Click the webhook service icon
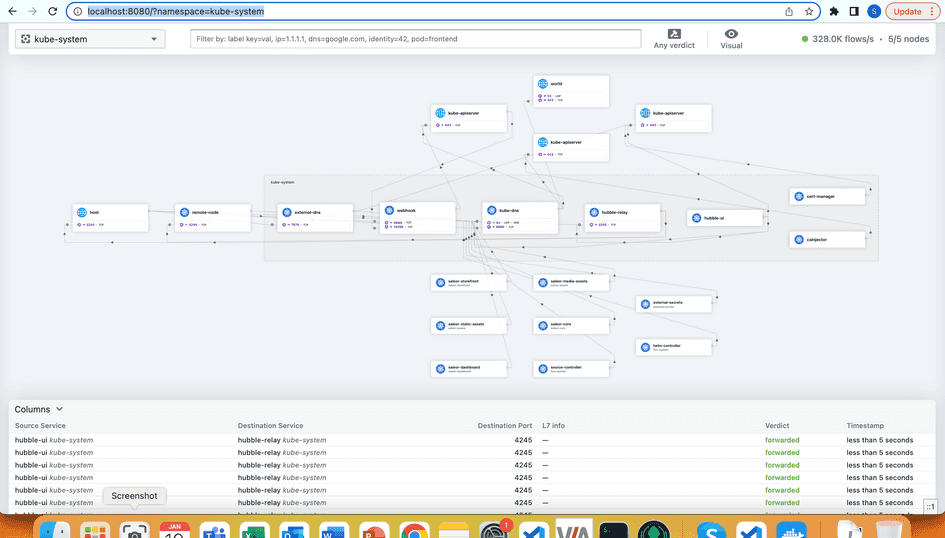945x538 pixels. (388, 211)
